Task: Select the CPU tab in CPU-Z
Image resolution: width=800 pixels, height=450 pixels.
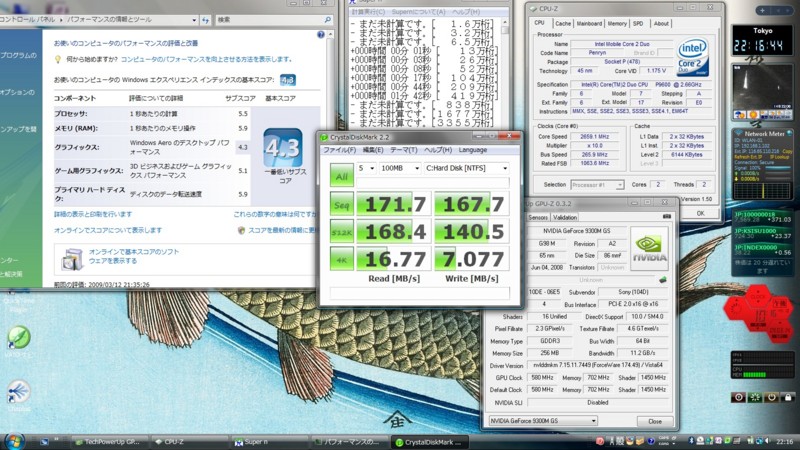Action: pyautogui.click(x=539, y=23)
